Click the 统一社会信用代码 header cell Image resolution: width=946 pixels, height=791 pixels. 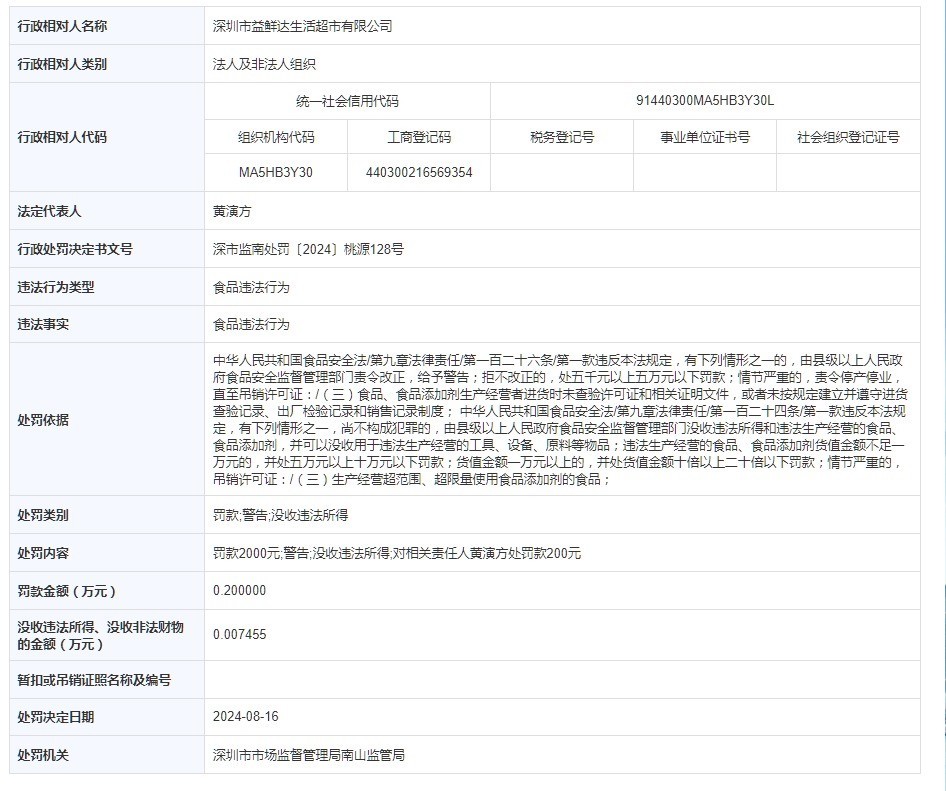(x=347, y=101)
